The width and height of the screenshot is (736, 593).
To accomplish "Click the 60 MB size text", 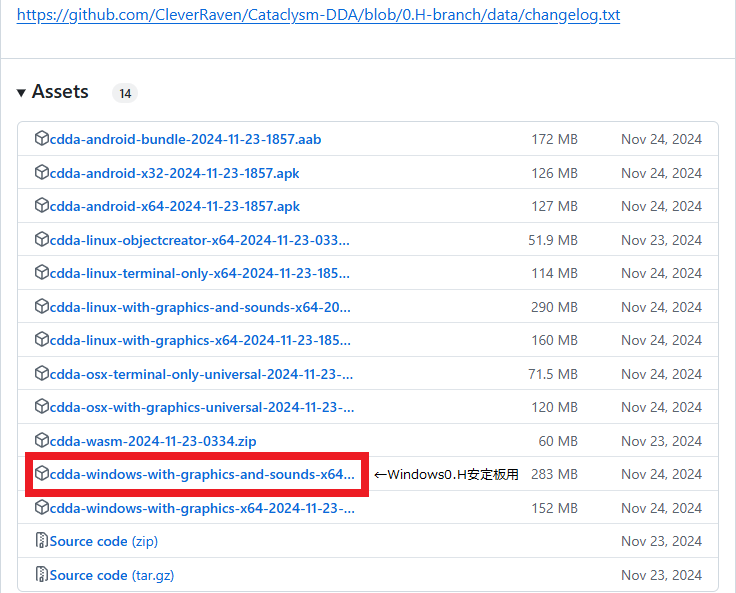I will click(x=558, y=441).
